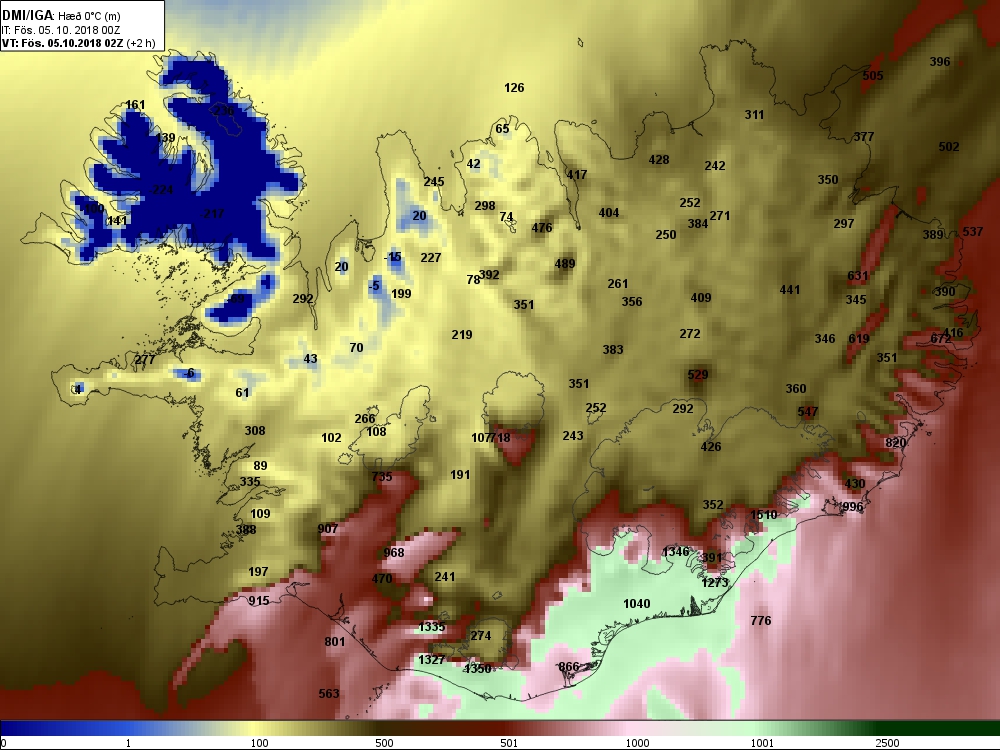Click the 2500 label on the color scale
1000x750 pixels.
(887, 743)
